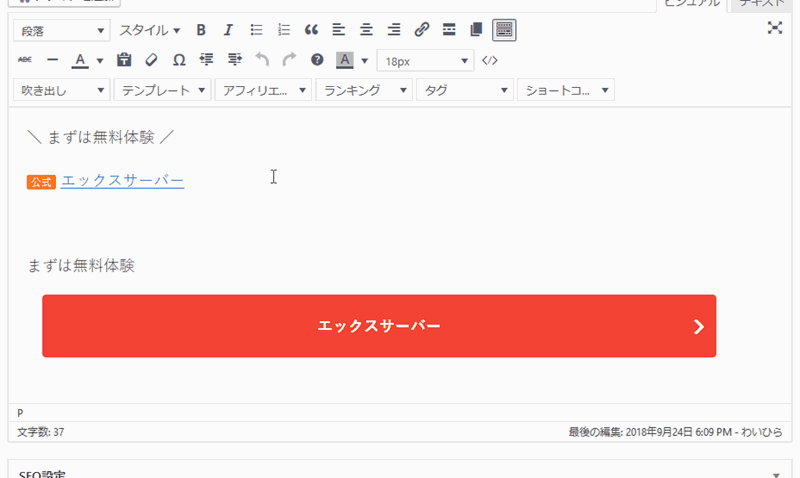800x478 pixels.
Task: Open the text color picker arrow
Action: tap(100, 61)
